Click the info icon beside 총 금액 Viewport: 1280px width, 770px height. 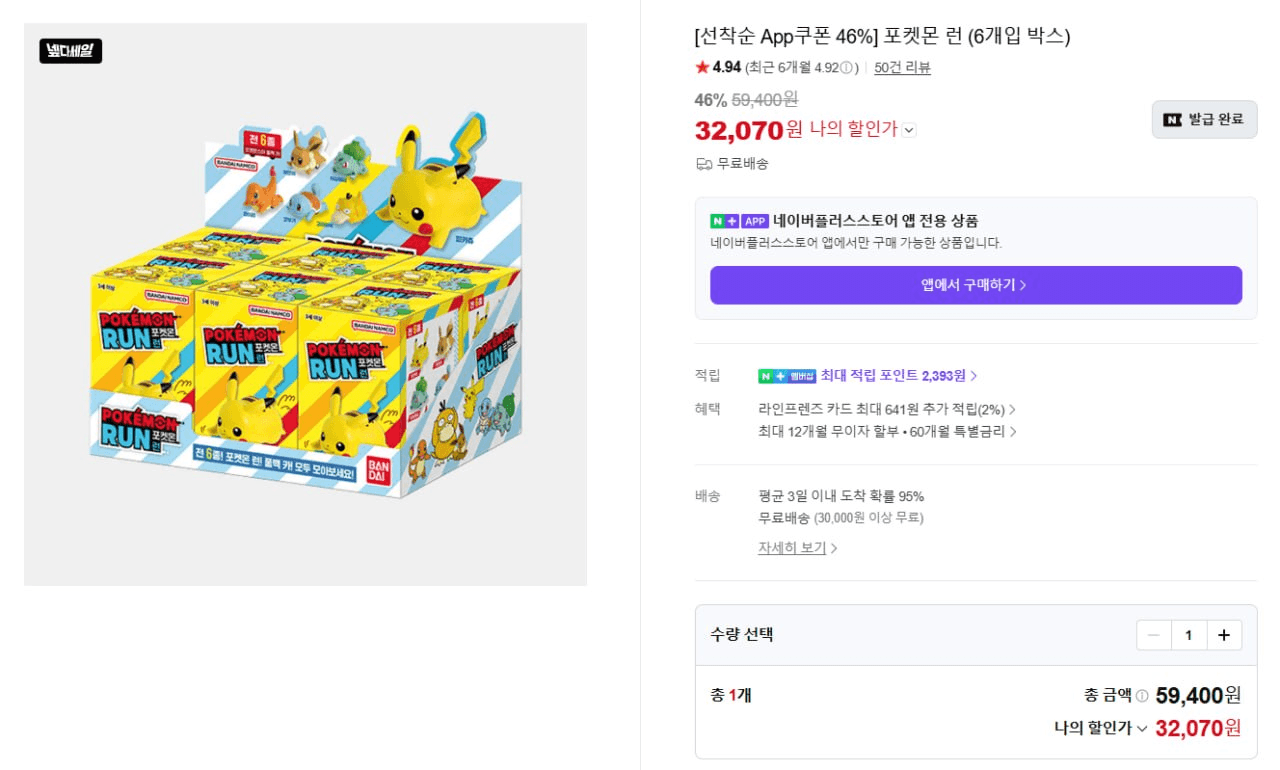point(1142,696)
